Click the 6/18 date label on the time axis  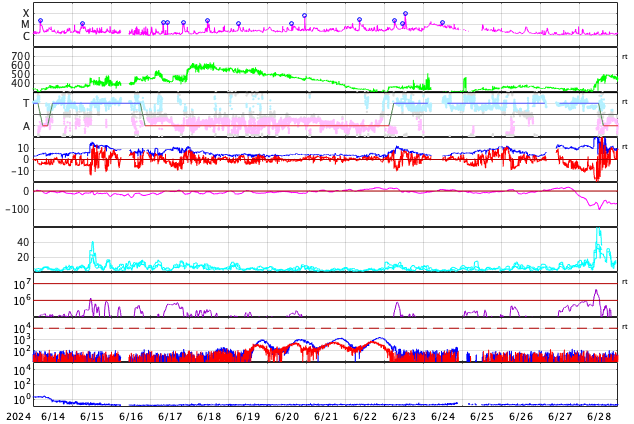point(209,417)
